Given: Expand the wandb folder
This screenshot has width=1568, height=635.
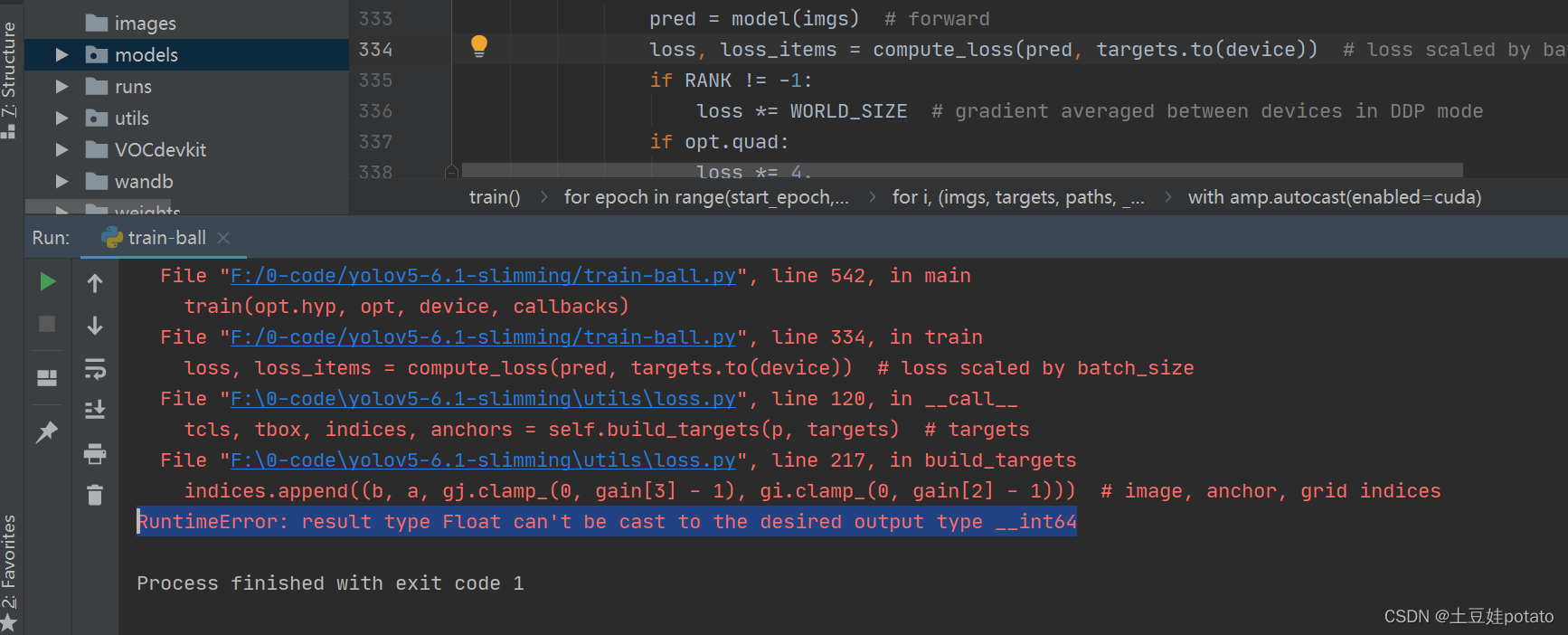Looking at the screenshot, I should tap(61, 182).
